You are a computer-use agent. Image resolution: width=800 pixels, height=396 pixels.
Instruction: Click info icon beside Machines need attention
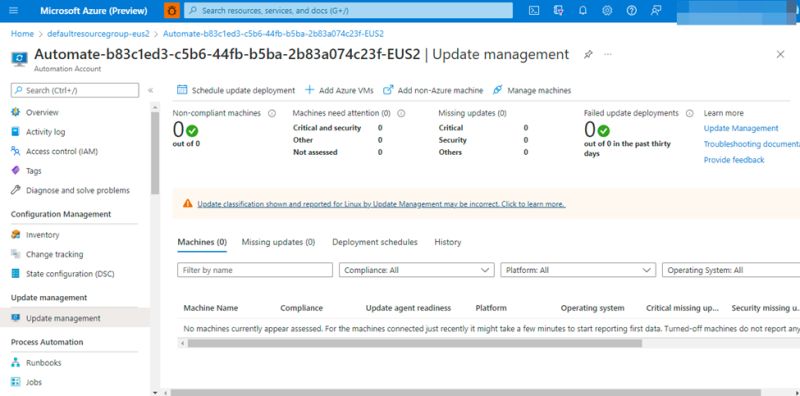click(401, 113)
